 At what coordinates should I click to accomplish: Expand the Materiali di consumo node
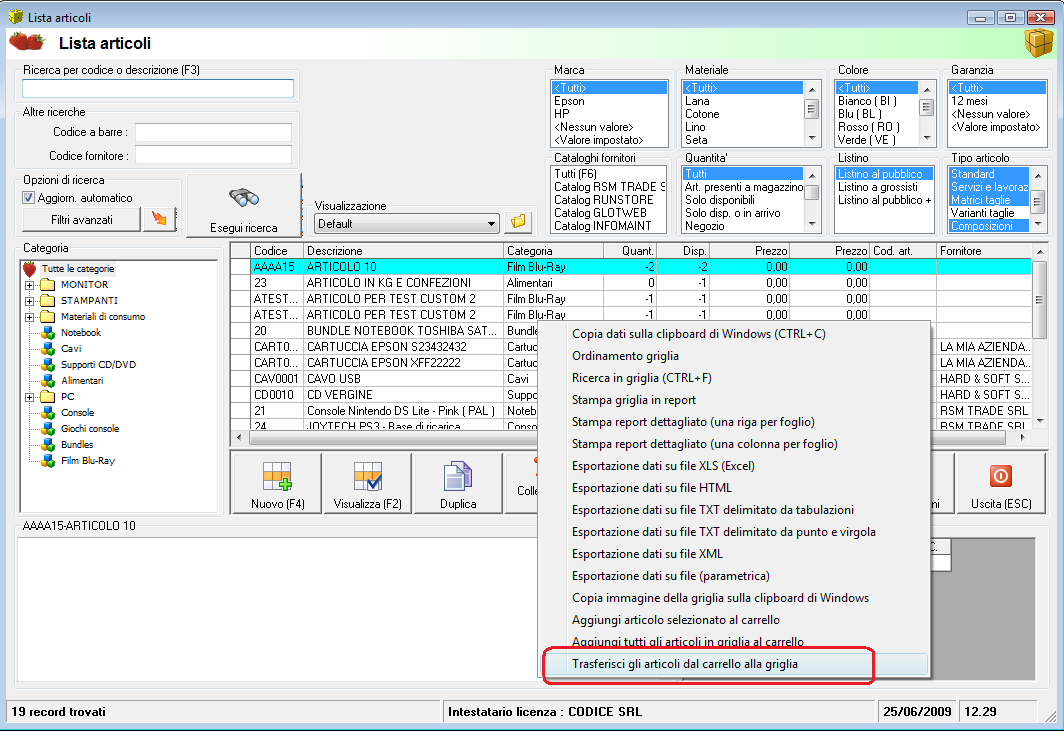click(x=29, y=317)
